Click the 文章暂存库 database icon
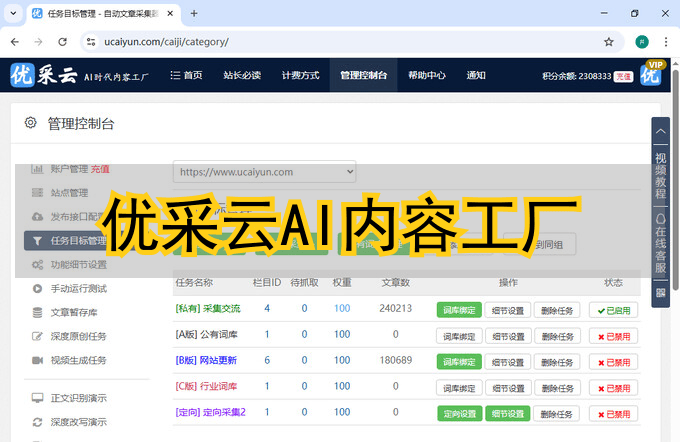The width and height of the screenshot is (680, 442). [37, 312]
